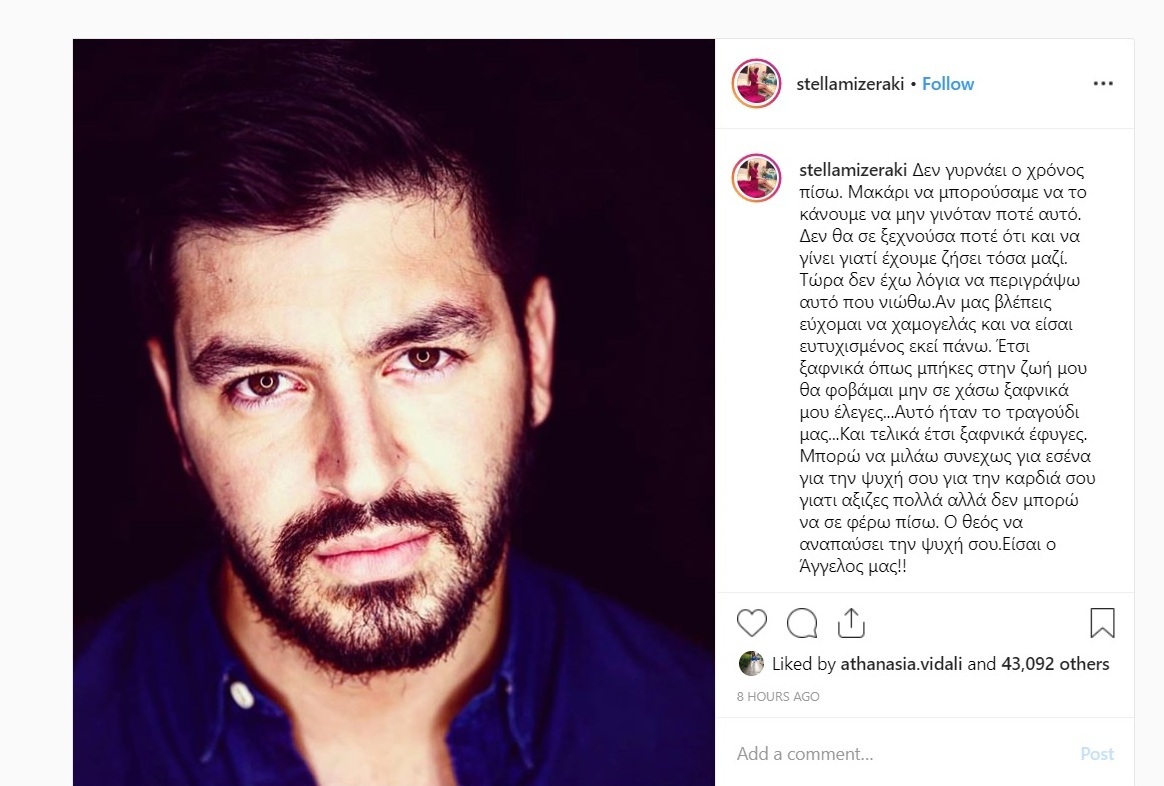Save the post with the bookmark icon
This screenshot has height=786, width=1164.
1102,623
